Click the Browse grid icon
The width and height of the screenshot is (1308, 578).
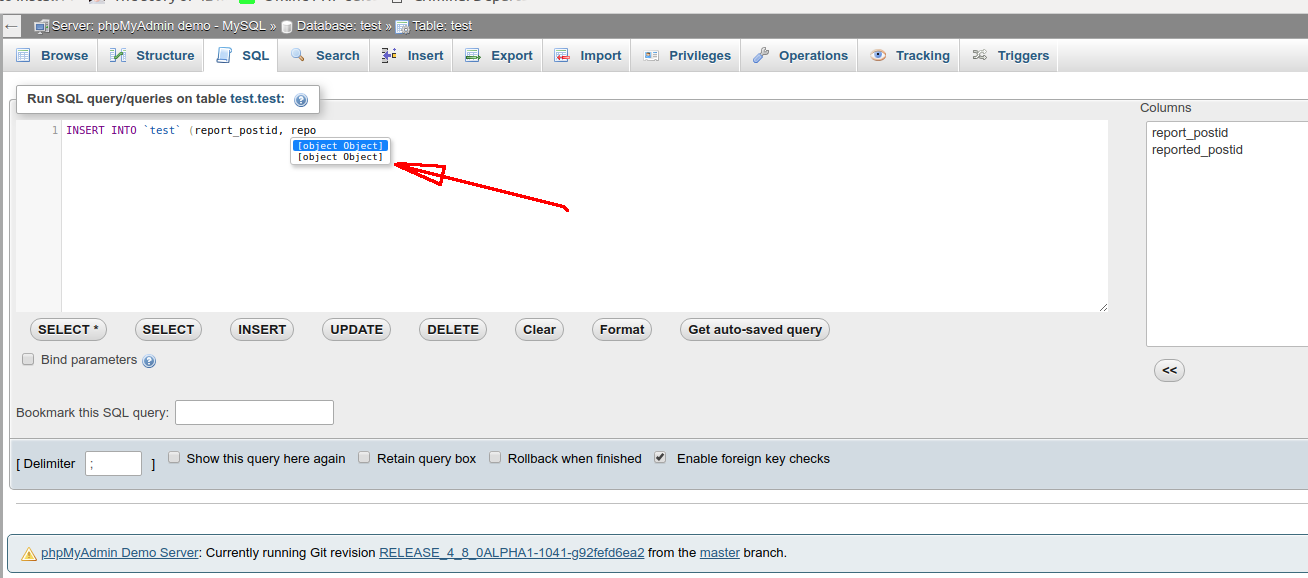[x=23, y=56]
